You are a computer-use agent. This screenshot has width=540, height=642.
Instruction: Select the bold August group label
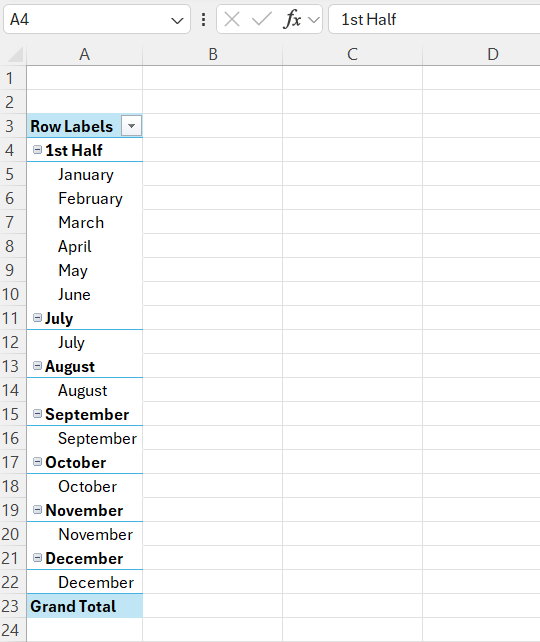tap(70, 367)
